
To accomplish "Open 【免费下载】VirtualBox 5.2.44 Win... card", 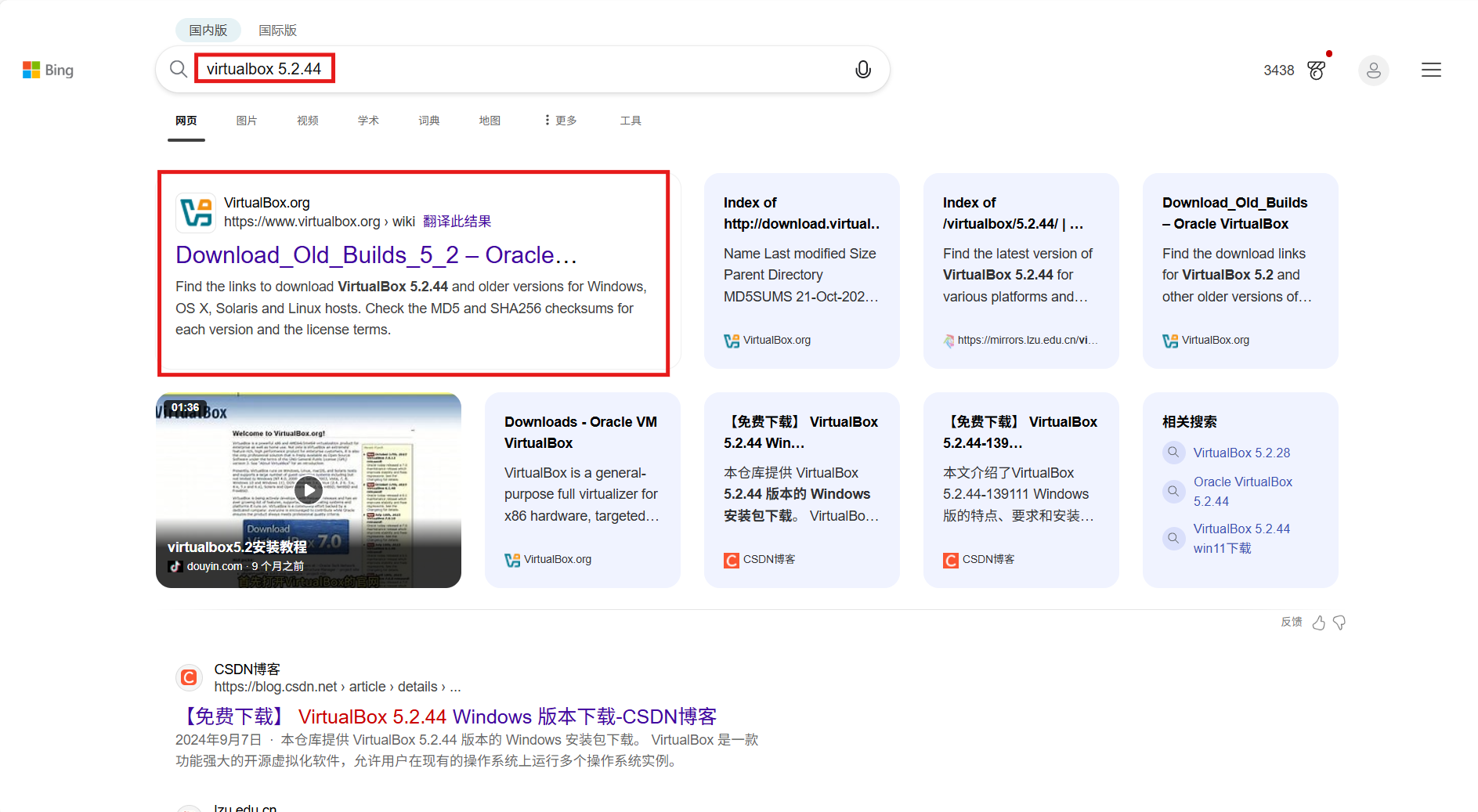I will click(x=801, y=489).
